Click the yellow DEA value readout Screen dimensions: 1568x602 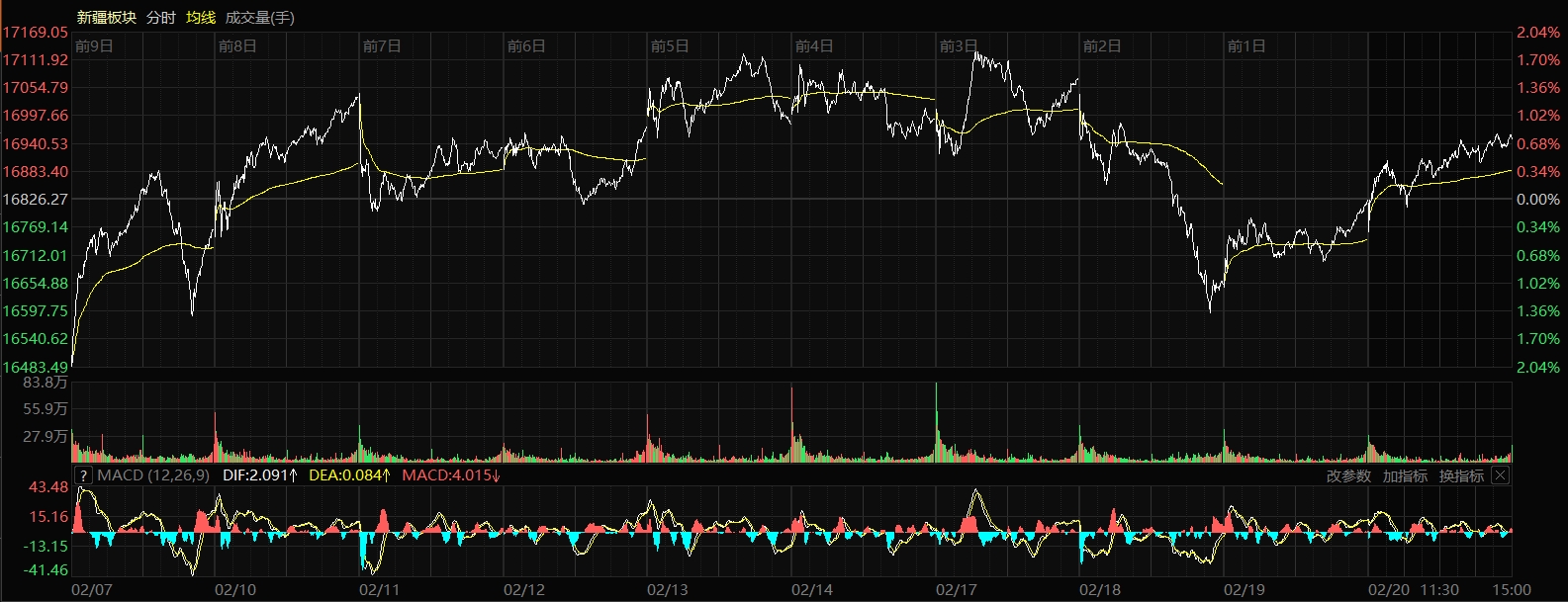coord(349,475)
